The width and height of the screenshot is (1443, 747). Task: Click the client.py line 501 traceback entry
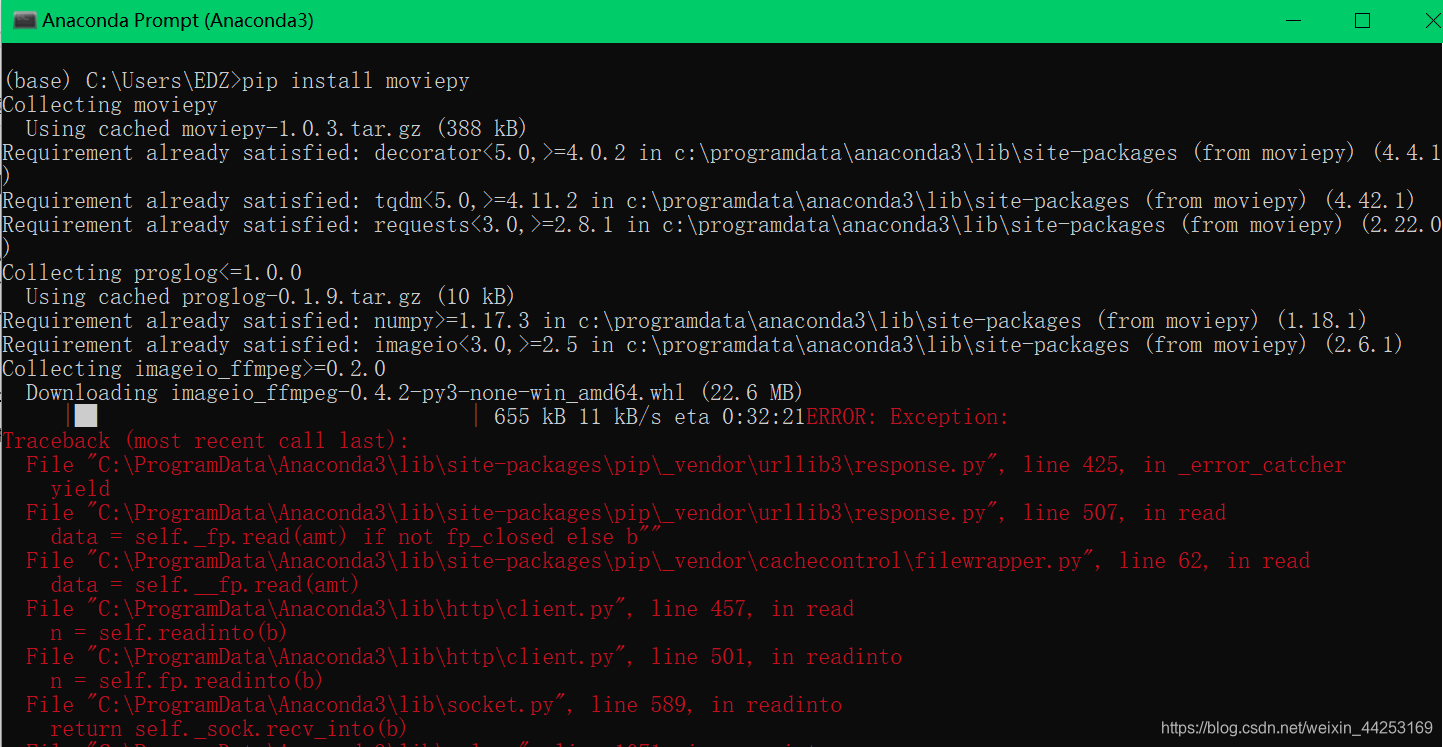point(464,657)
